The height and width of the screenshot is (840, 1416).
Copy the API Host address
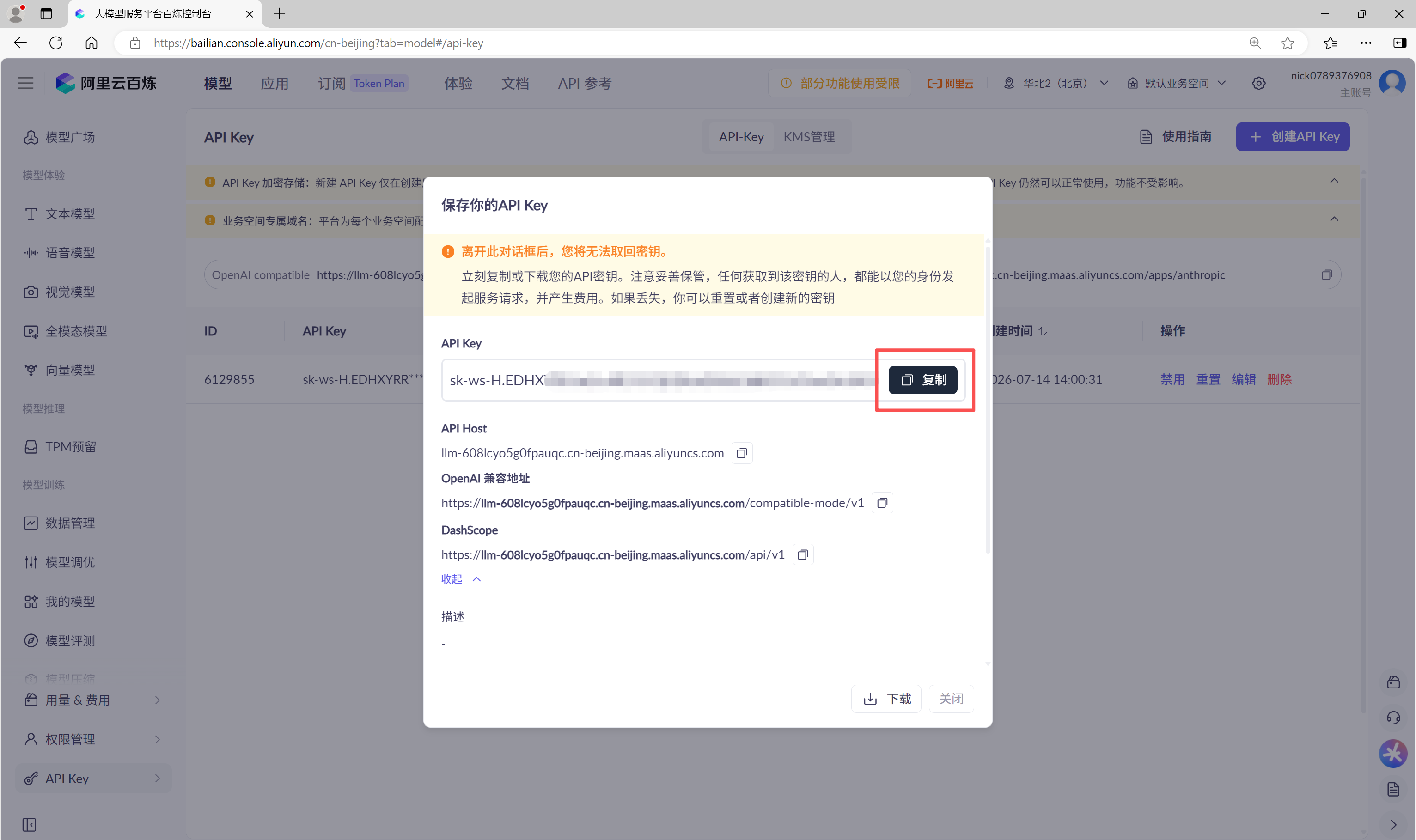pyautogui.click(x=742, y=453)
